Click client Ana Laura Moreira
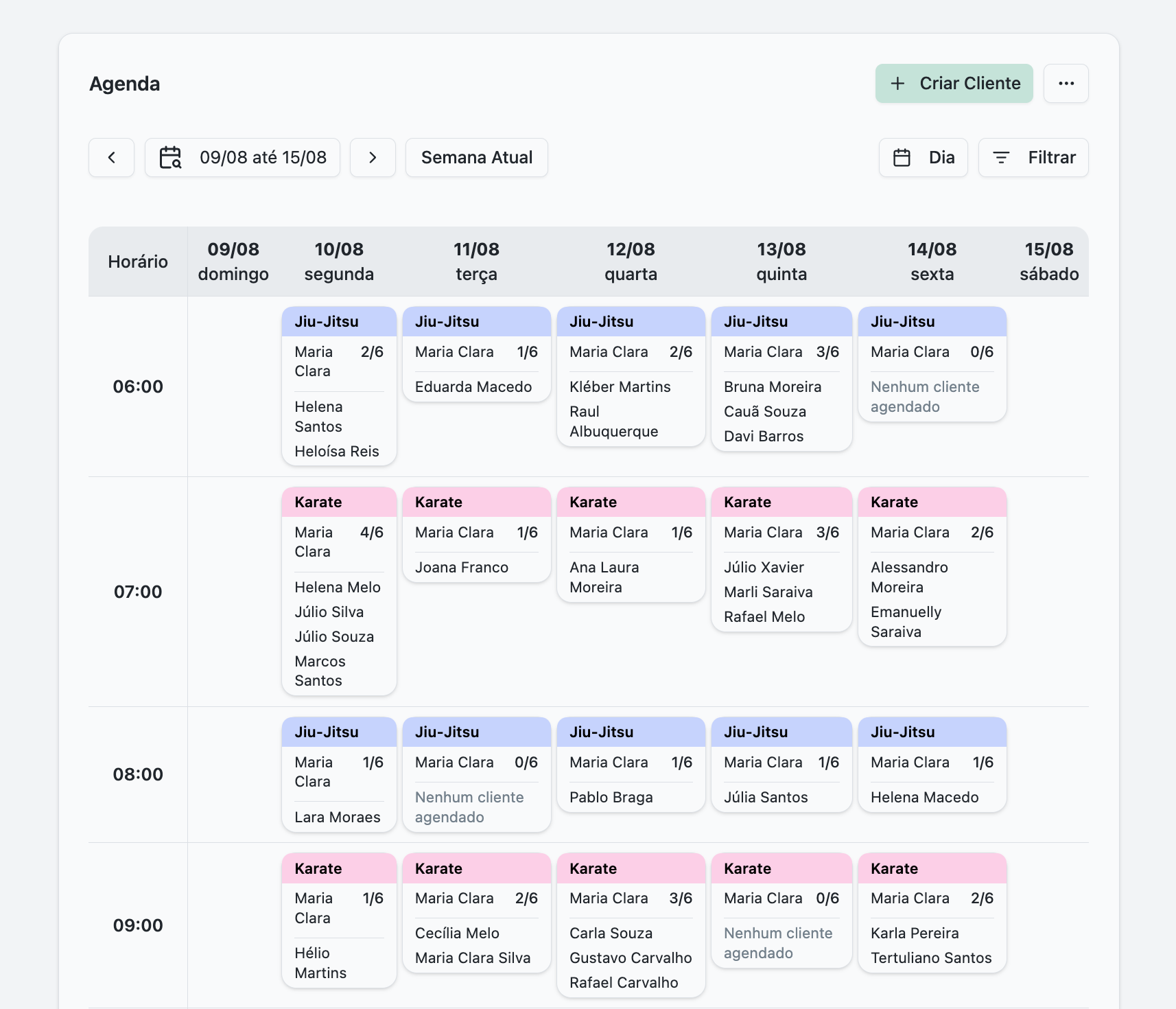Image resolution: width=1176 pixels, height=1009 pixels. click(x=604, y=577)
